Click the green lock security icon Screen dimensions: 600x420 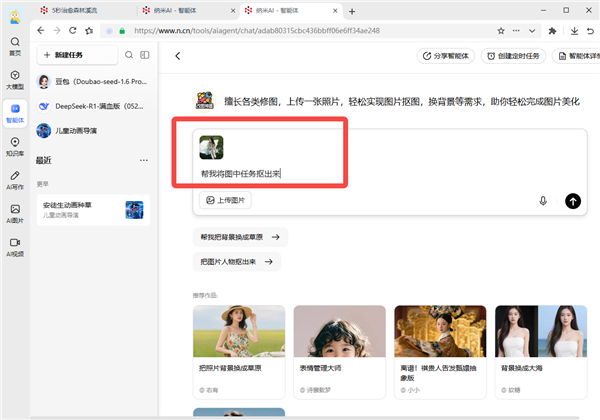coord(122,31)
